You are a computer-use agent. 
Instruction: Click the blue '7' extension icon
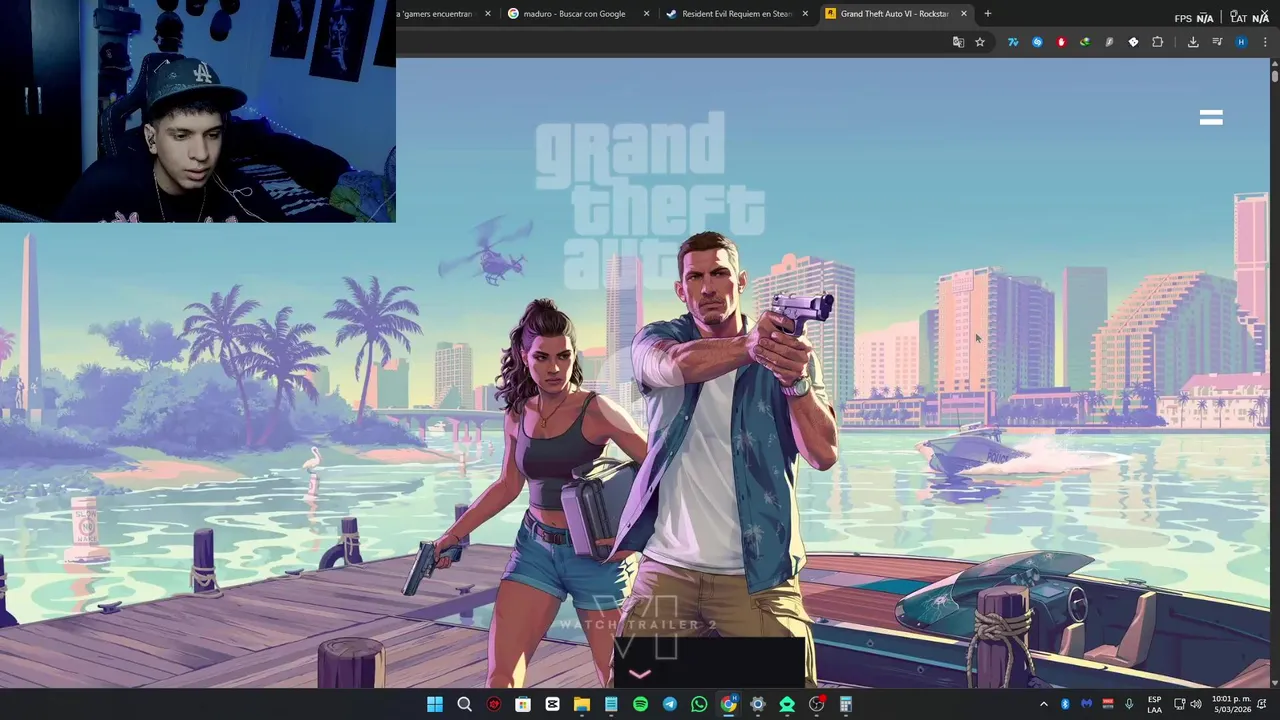pos(1013,42)
